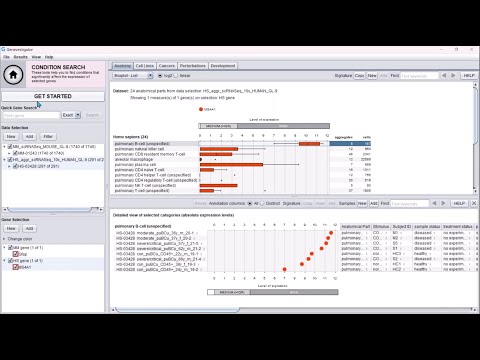
Task: Open Results menu
Action: point(20,57)
